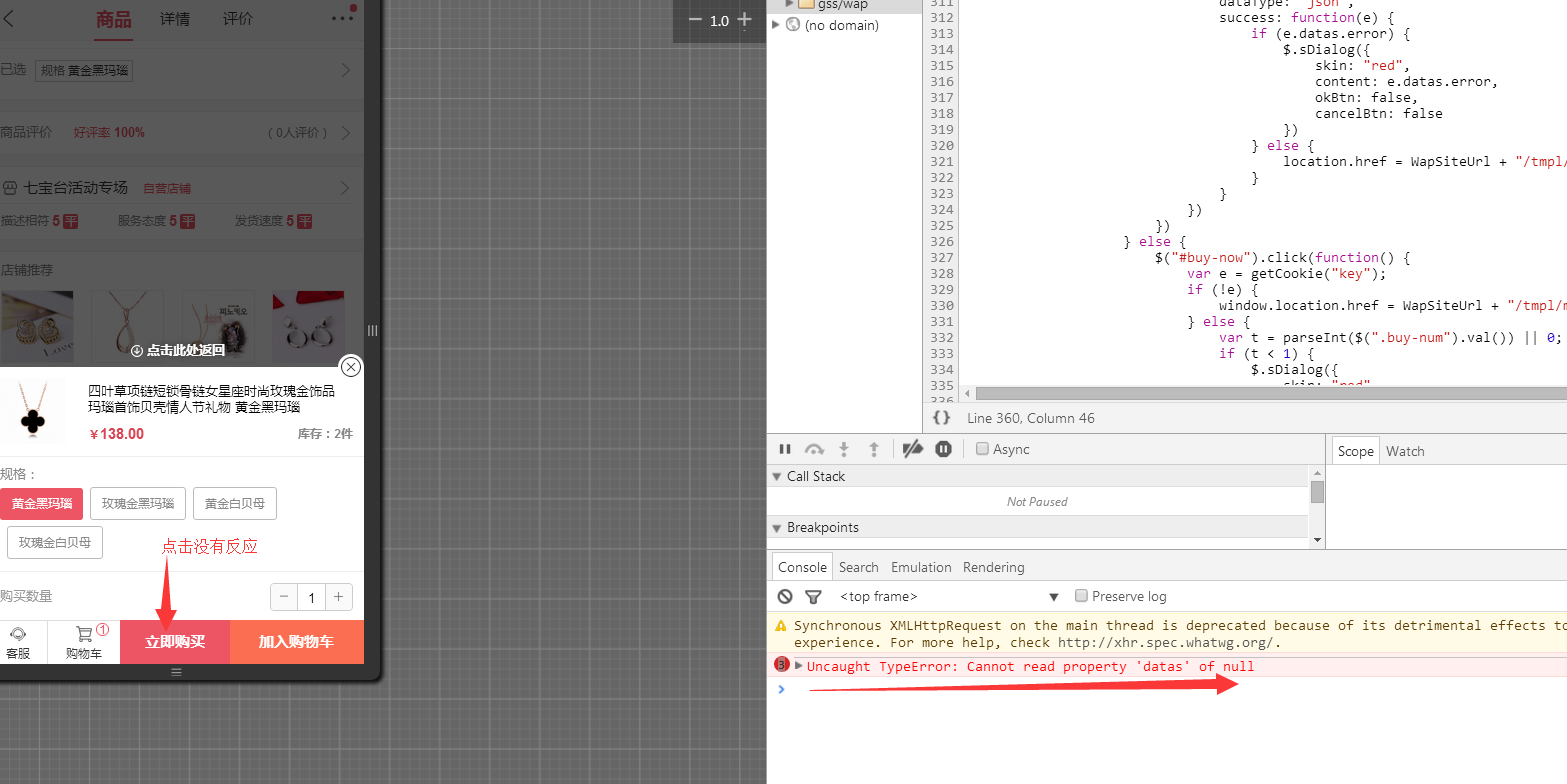The width and height of the screenshot is (1567, 784).
Task: Click the 立即购买 buy now button
Action: [x=175, y=642]
